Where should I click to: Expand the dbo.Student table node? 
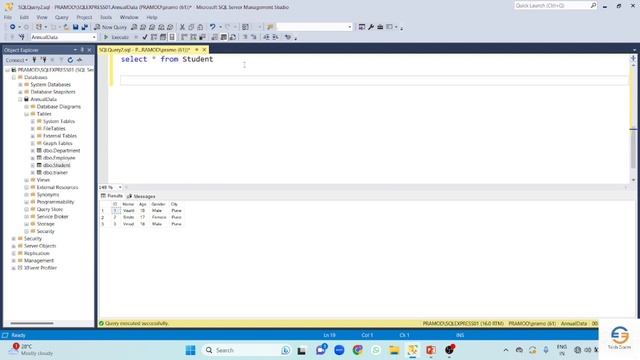(33, 165)
